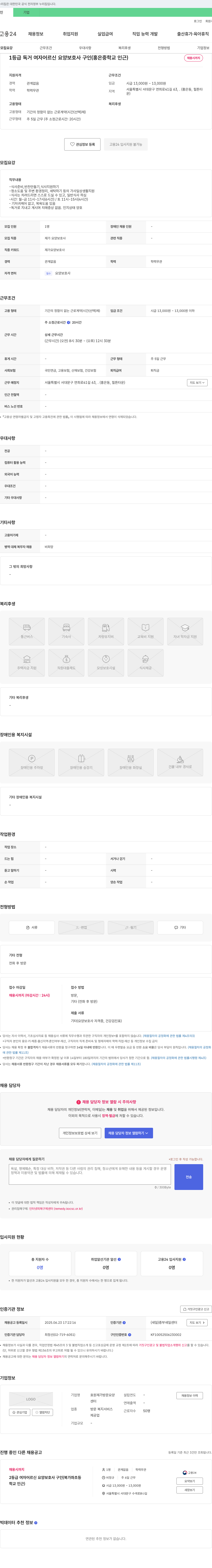Click the 고용24 입사지원 불가능 button

(x=125, y=144)
